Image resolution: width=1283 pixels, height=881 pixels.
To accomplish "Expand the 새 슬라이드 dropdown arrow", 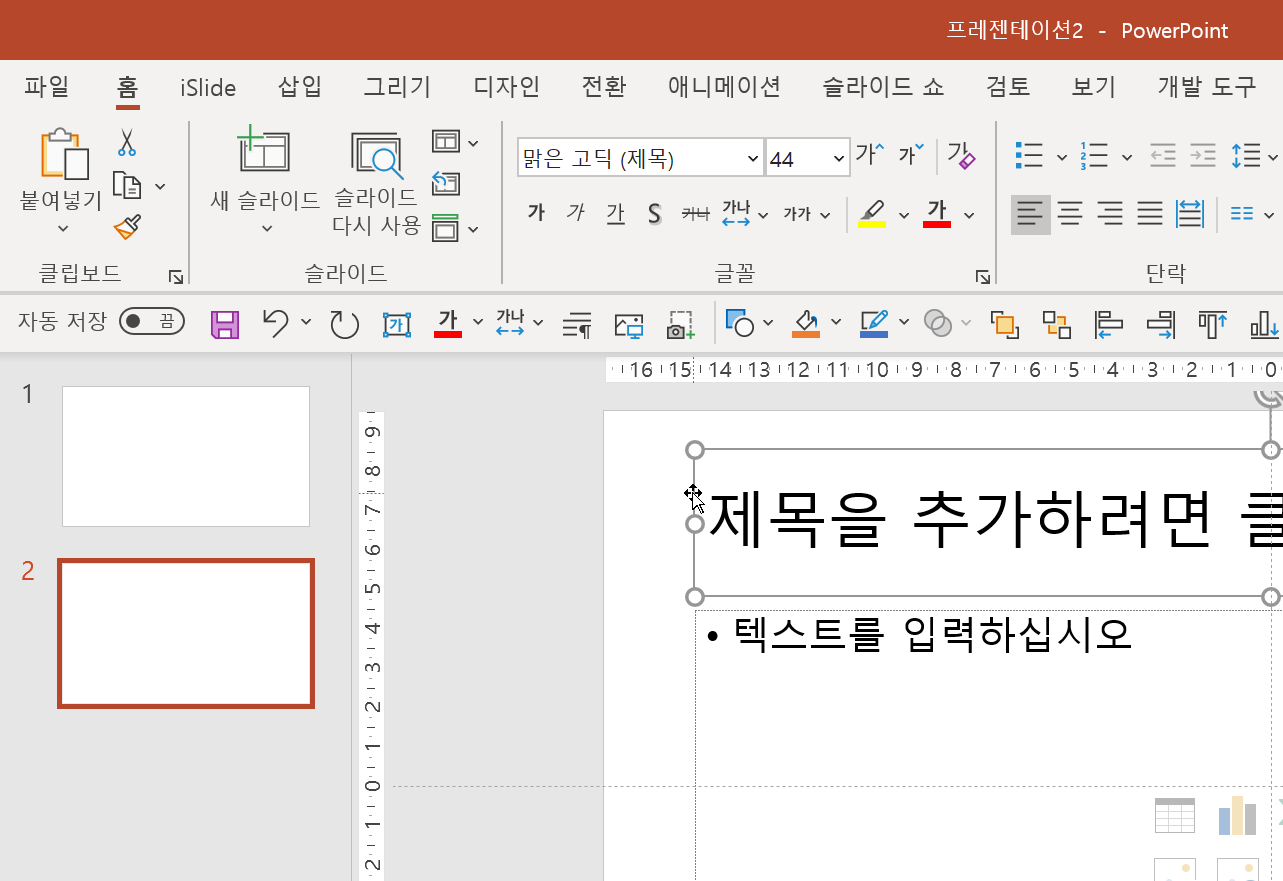I will 266,228.
